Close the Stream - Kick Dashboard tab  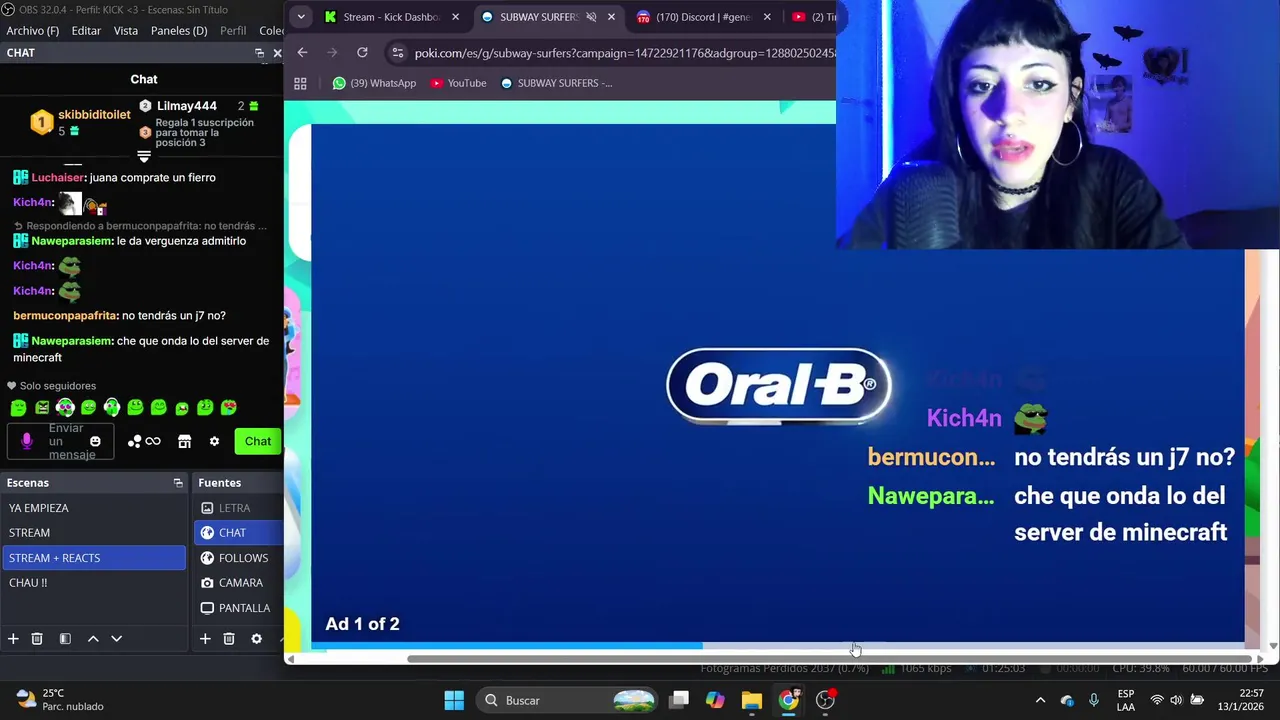point(455,17)
